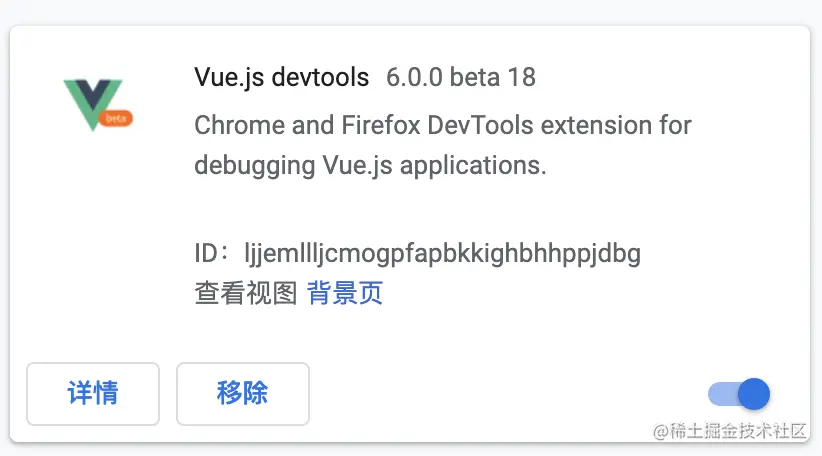Open the 背景页 background page link
The image size is (822, 456).
(x=344, y=292)
